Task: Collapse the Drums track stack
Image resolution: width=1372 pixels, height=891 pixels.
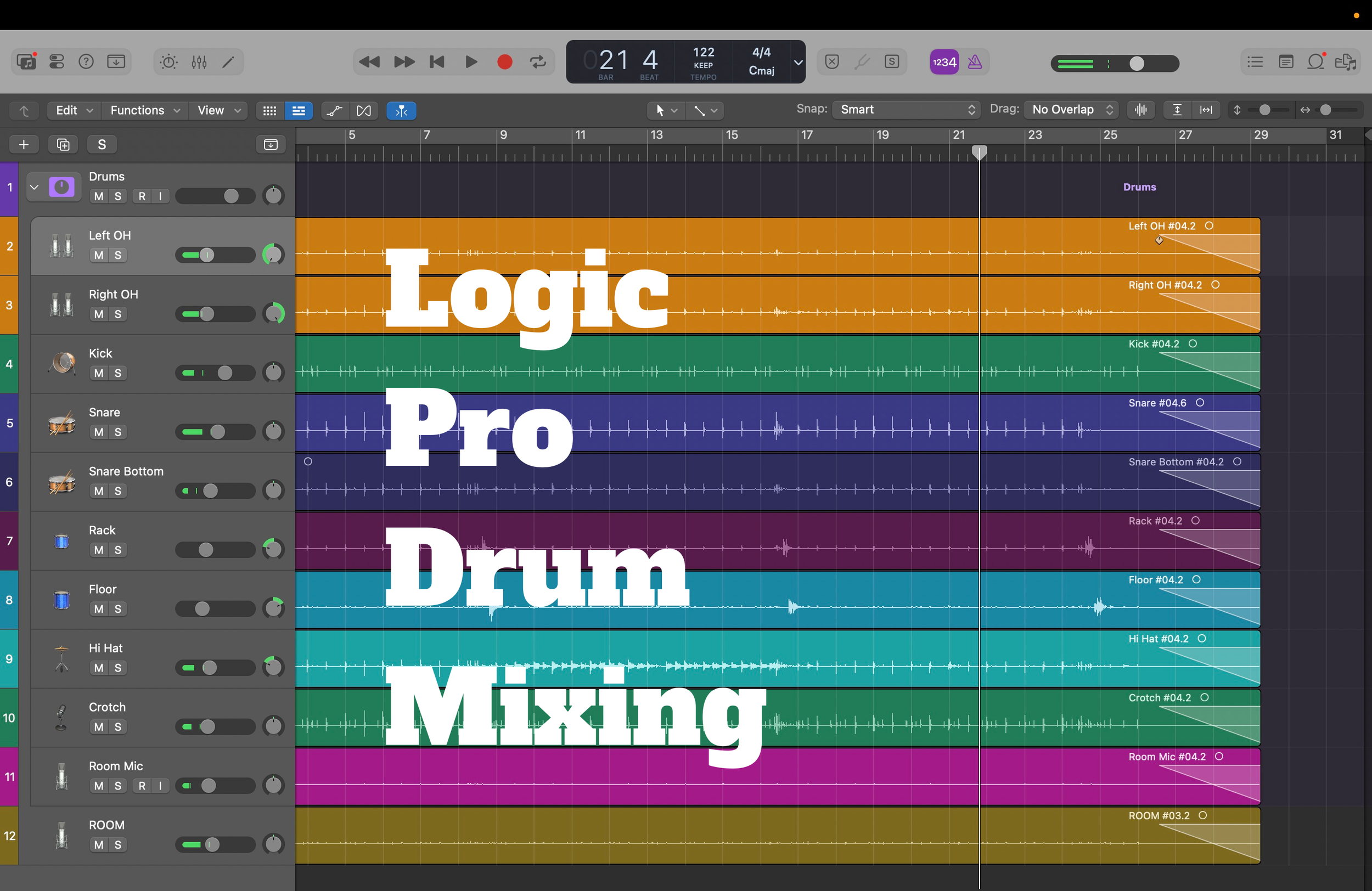Action: point(34,187)
